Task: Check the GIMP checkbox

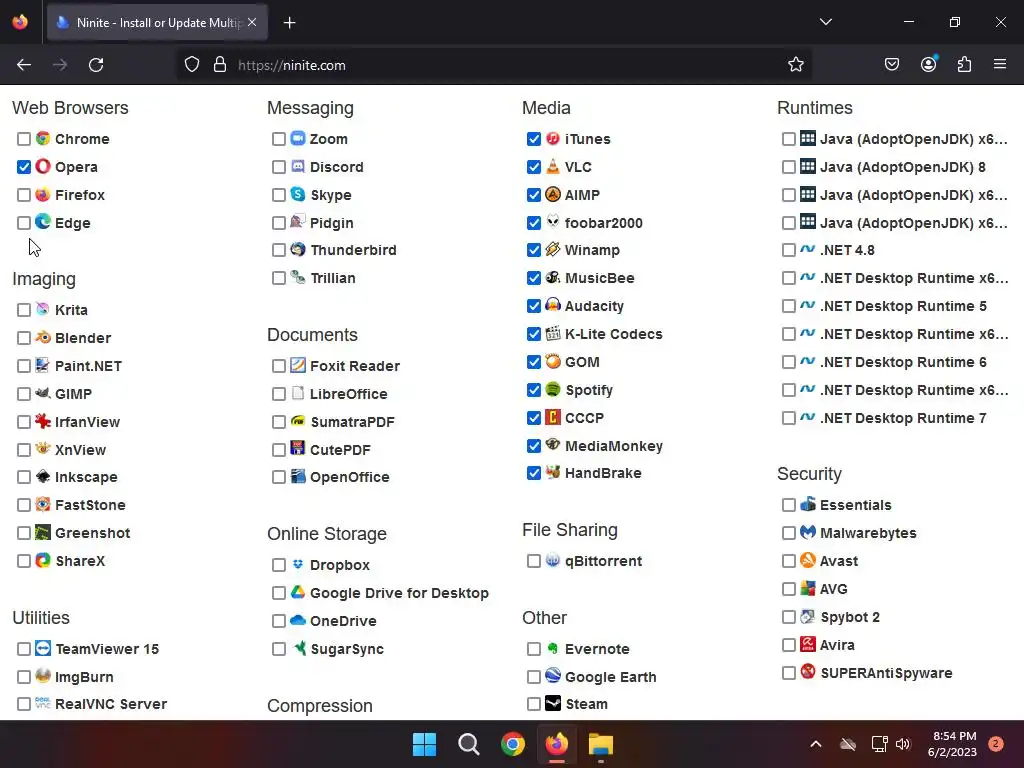Action: (x=24, y=394)
